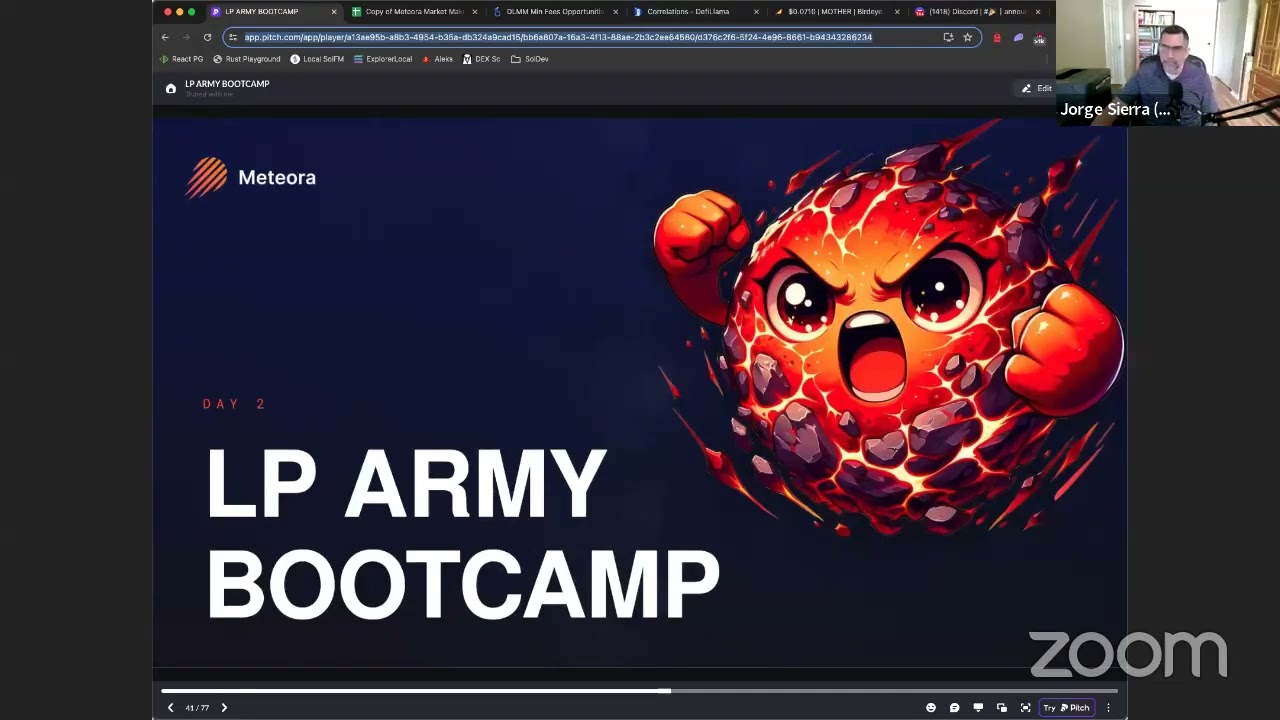The width and height of the screenshot is (1280, 720).
Task: Open the red extension icon in toolbar
Action: [x=997, y=38]
